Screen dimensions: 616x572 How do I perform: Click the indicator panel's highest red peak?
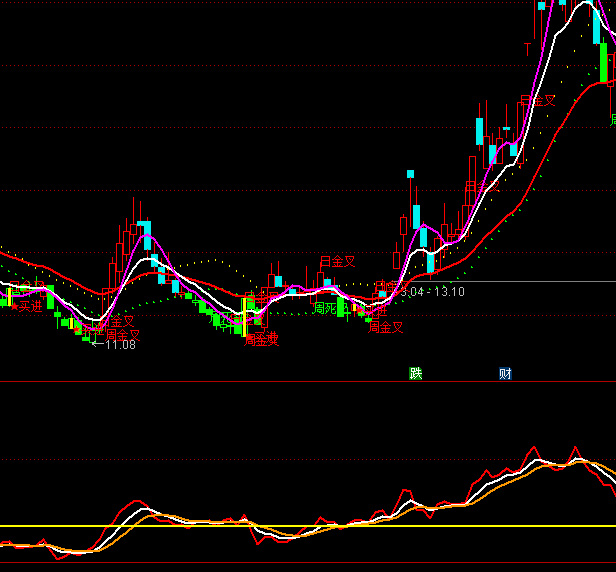pyautogui.click(x=574, y=447)
